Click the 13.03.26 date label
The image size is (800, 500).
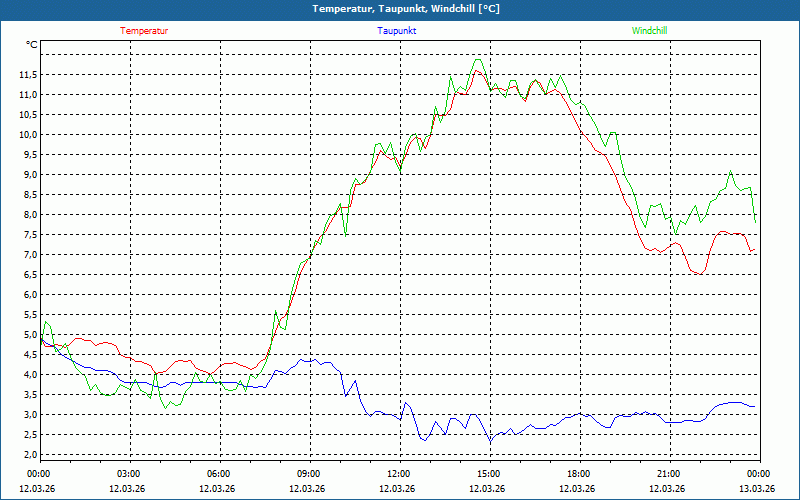click(757, 489)
